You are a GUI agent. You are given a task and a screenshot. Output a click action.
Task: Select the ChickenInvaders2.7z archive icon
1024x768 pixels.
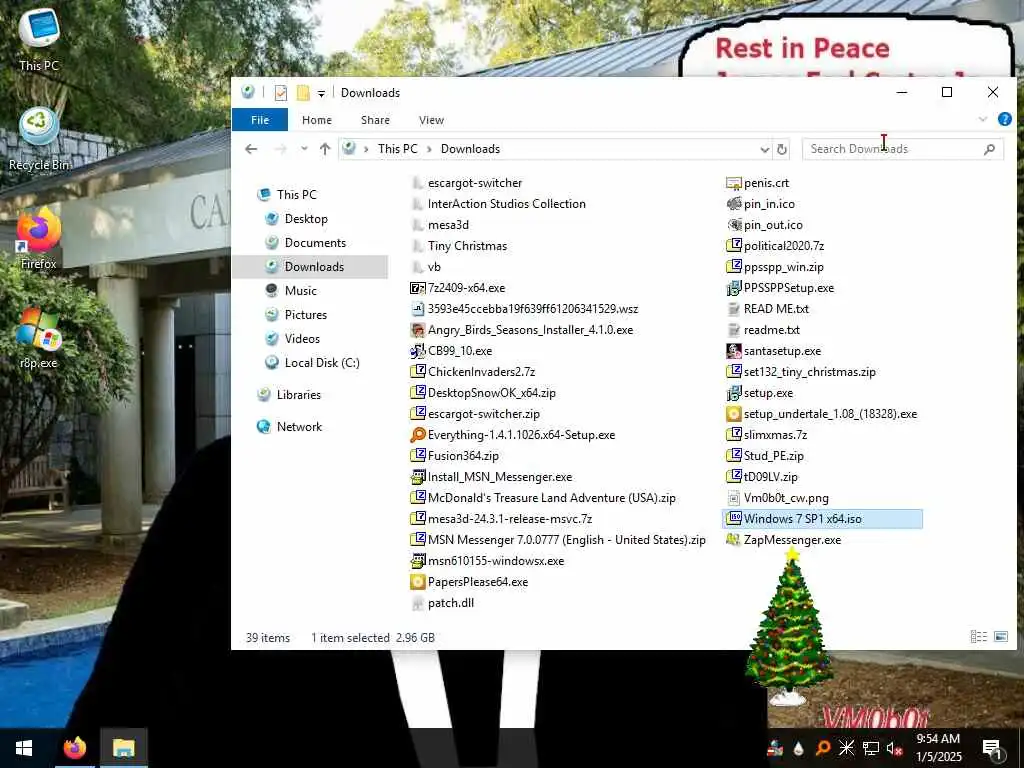(x=417, y=372)
